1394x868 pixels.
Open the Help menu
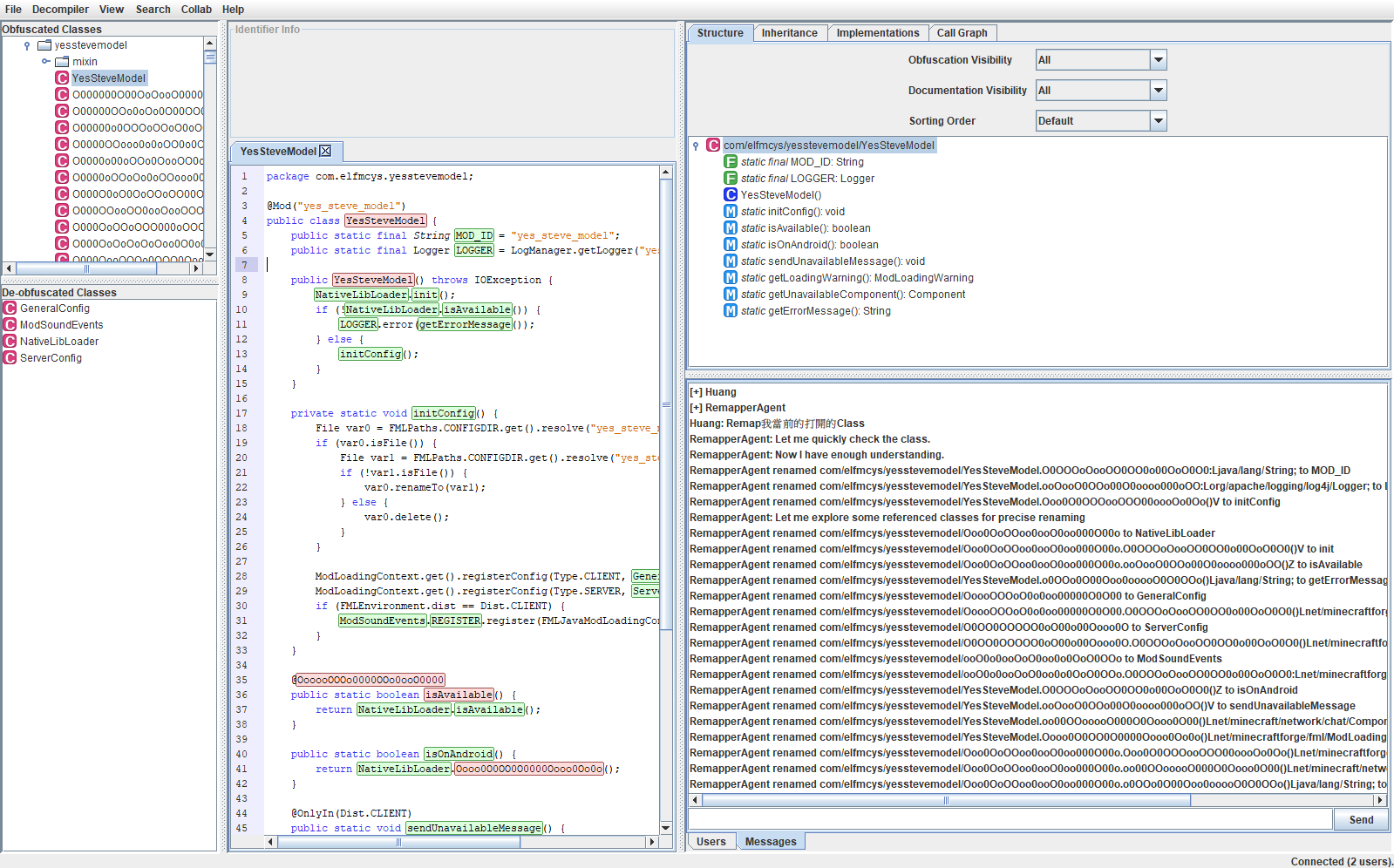pos(233,10)
